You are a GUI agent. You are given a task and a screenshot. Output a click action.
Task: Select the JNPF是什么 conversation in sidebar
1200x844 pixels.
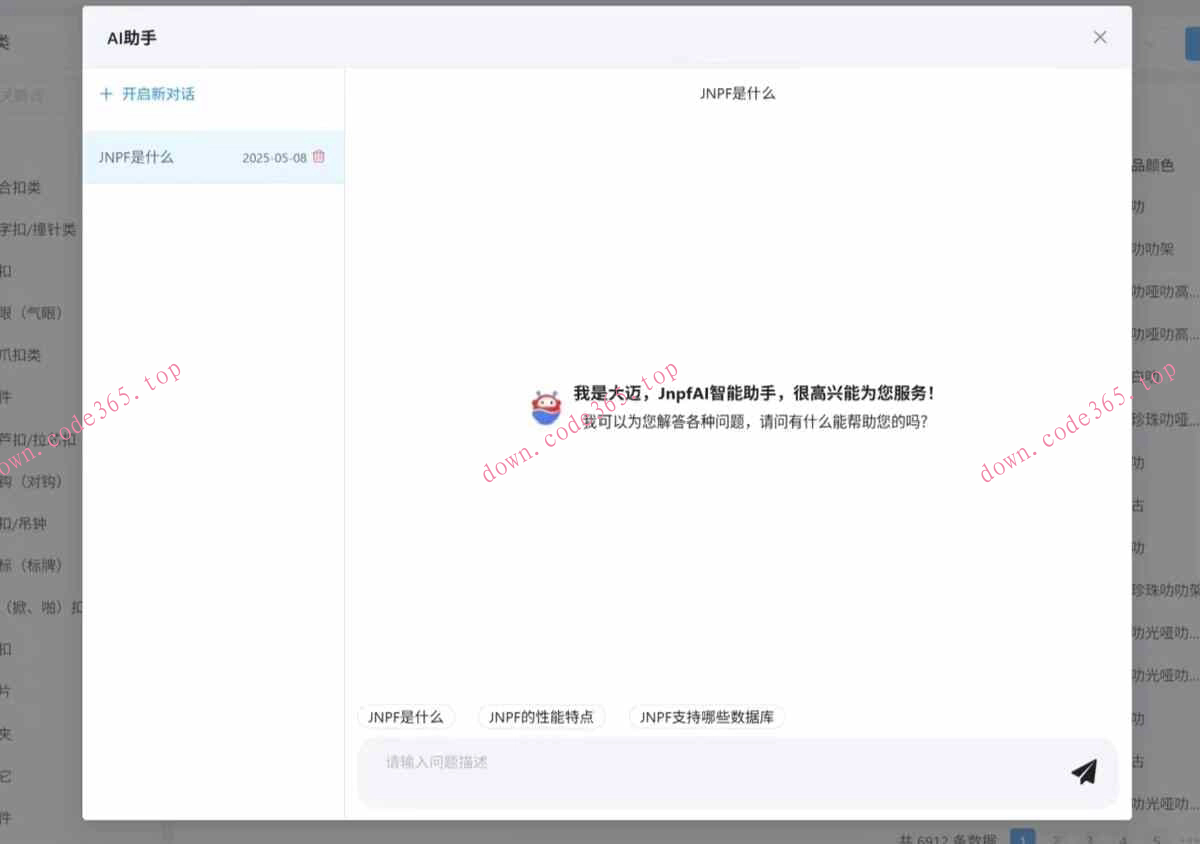point(135,156)
